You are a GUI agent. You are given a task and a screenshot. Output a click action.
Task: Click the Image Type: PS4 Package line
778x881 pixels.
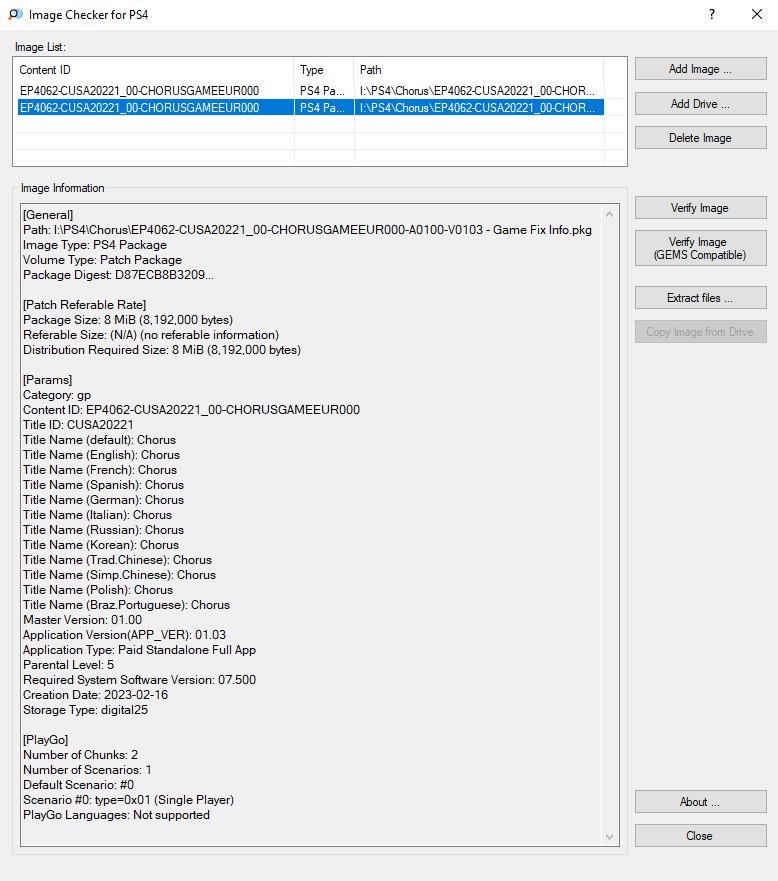tap(95, 245)
